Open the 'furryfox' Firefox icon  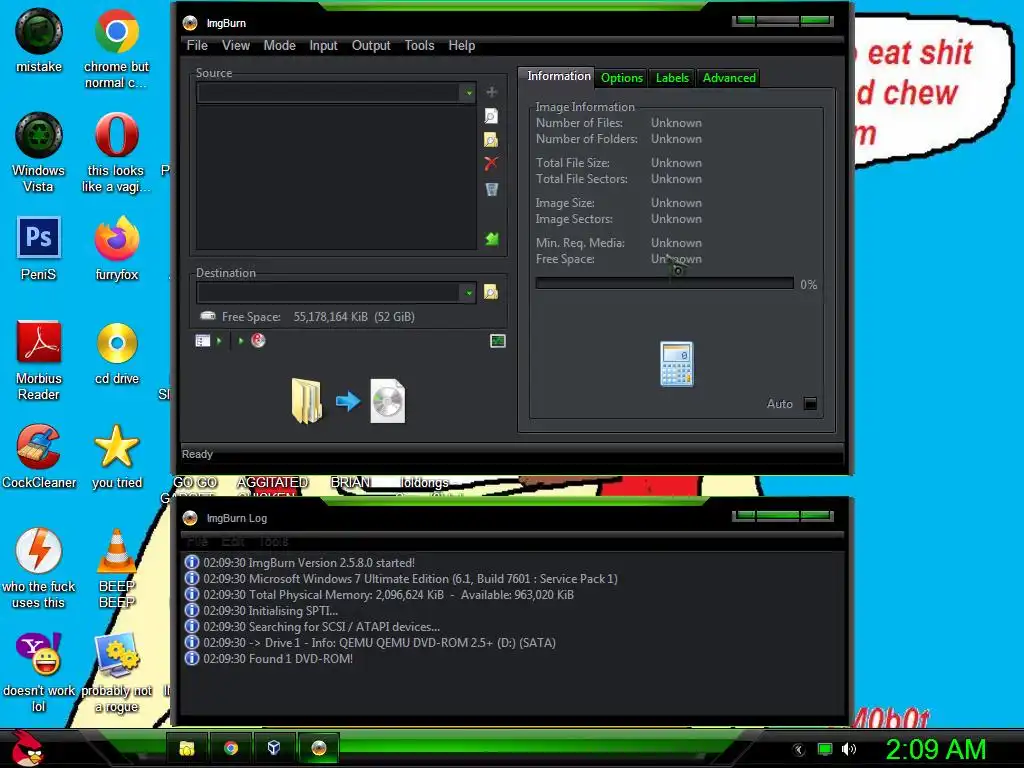point(116,248)
